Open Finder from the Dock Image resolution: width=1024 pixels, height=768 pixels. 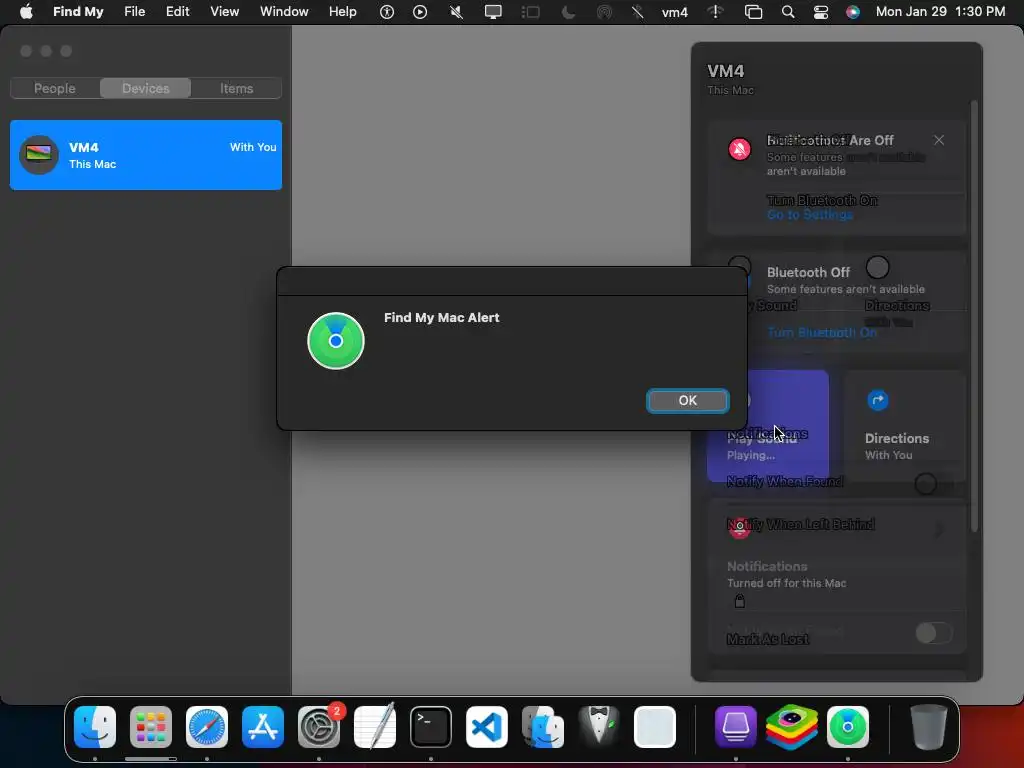[95, 727]
